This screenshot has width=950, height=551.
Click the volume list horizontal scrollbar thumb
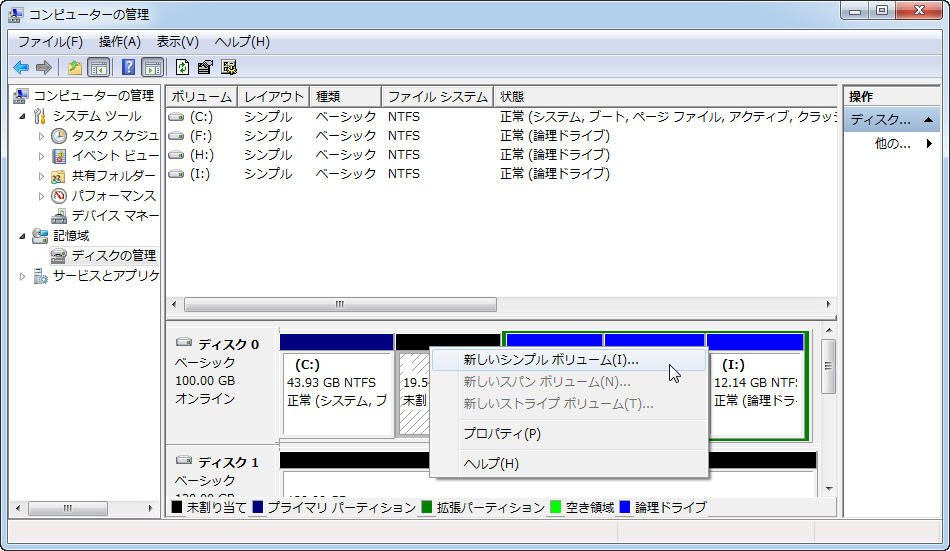340,304
